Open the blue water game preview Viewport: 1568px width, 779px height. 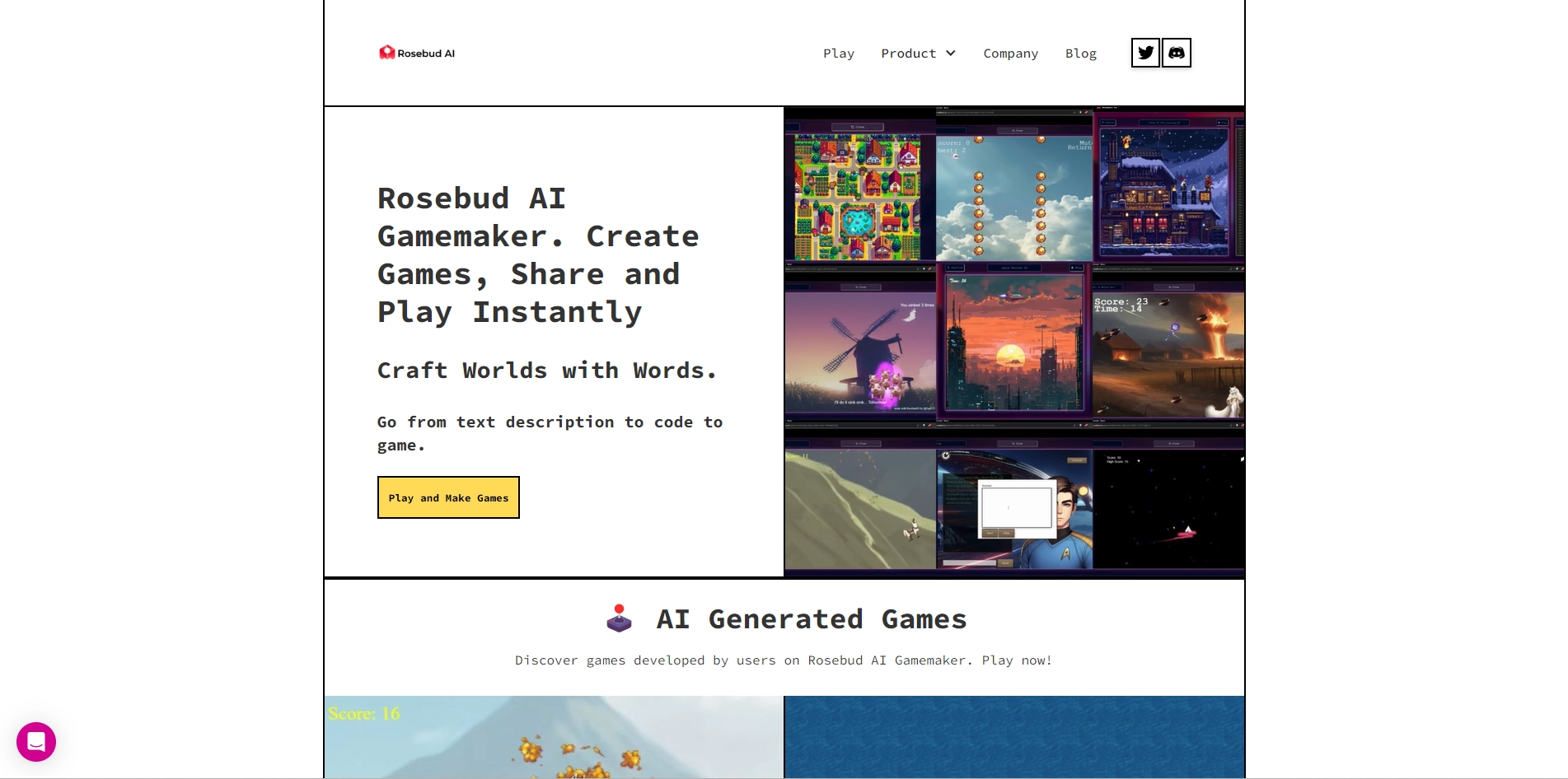[x=1014, y=737]
